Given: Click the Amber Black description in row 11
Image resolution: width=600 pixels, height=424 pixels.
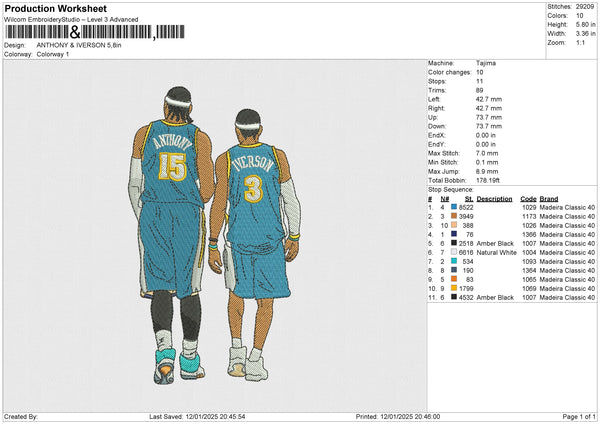Looking at the screenshot, I should click(495, 297).
